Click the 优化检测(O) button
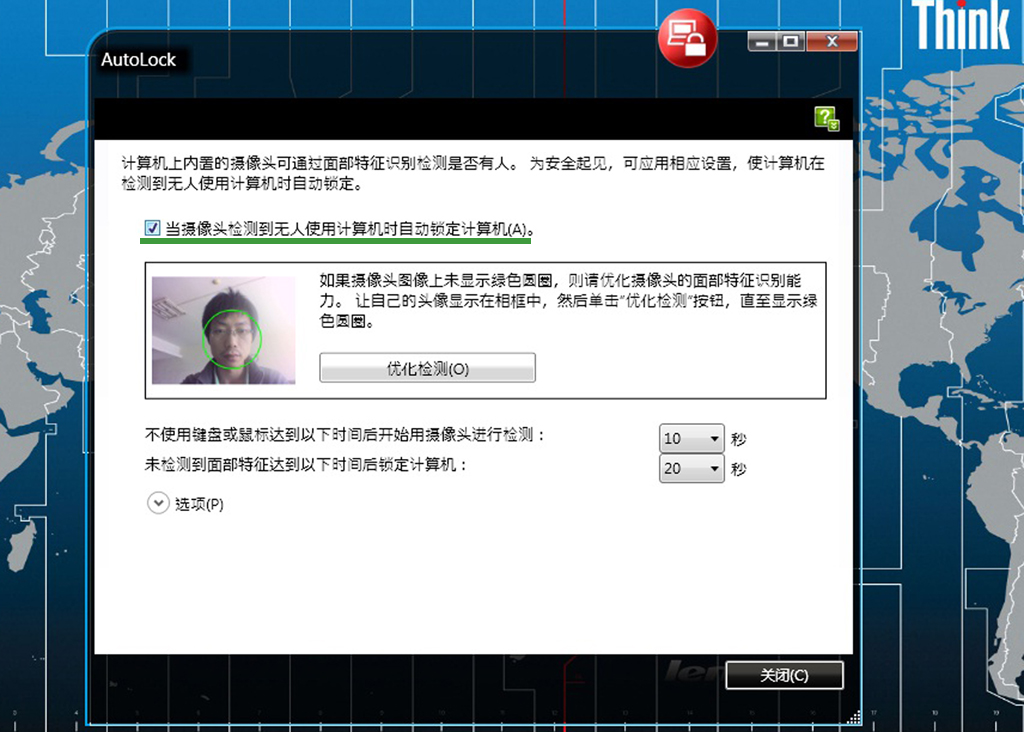 pyautogui.click(x=427, y=368)
